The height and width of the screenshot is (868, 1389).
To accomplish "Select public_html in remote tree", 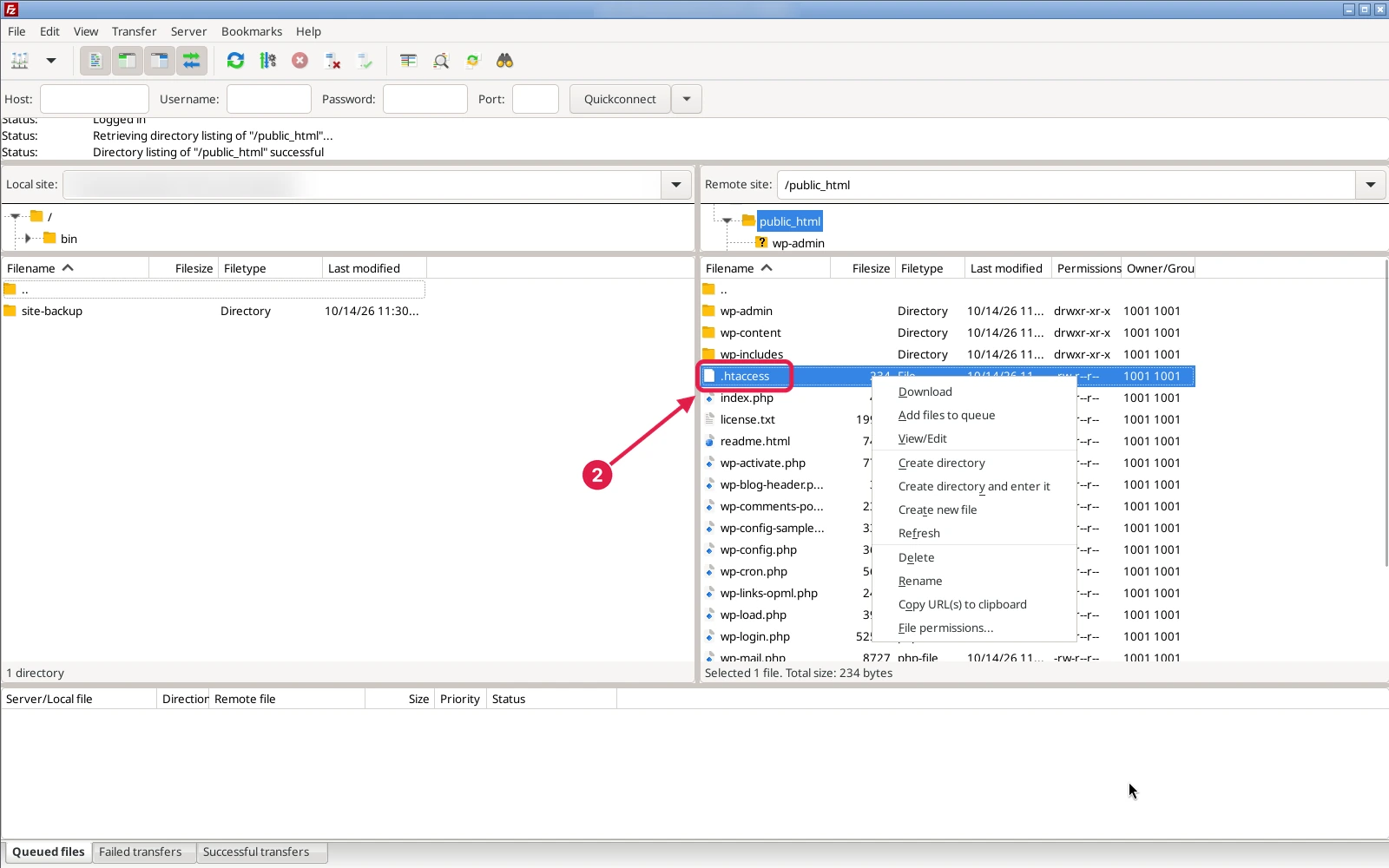I will (790, 221).
